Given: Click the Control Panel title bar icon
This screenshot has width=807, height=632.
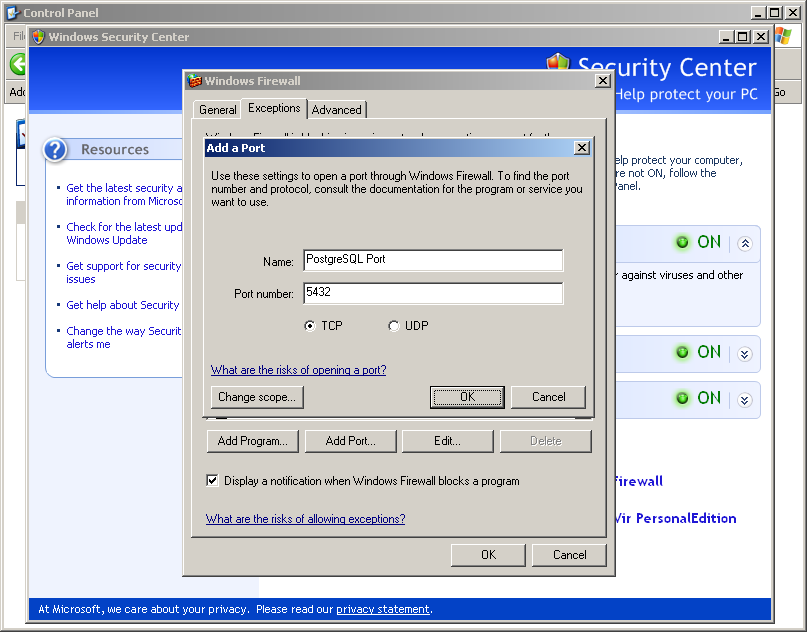Looking at the screenshot, I should (x=12, y=12).
